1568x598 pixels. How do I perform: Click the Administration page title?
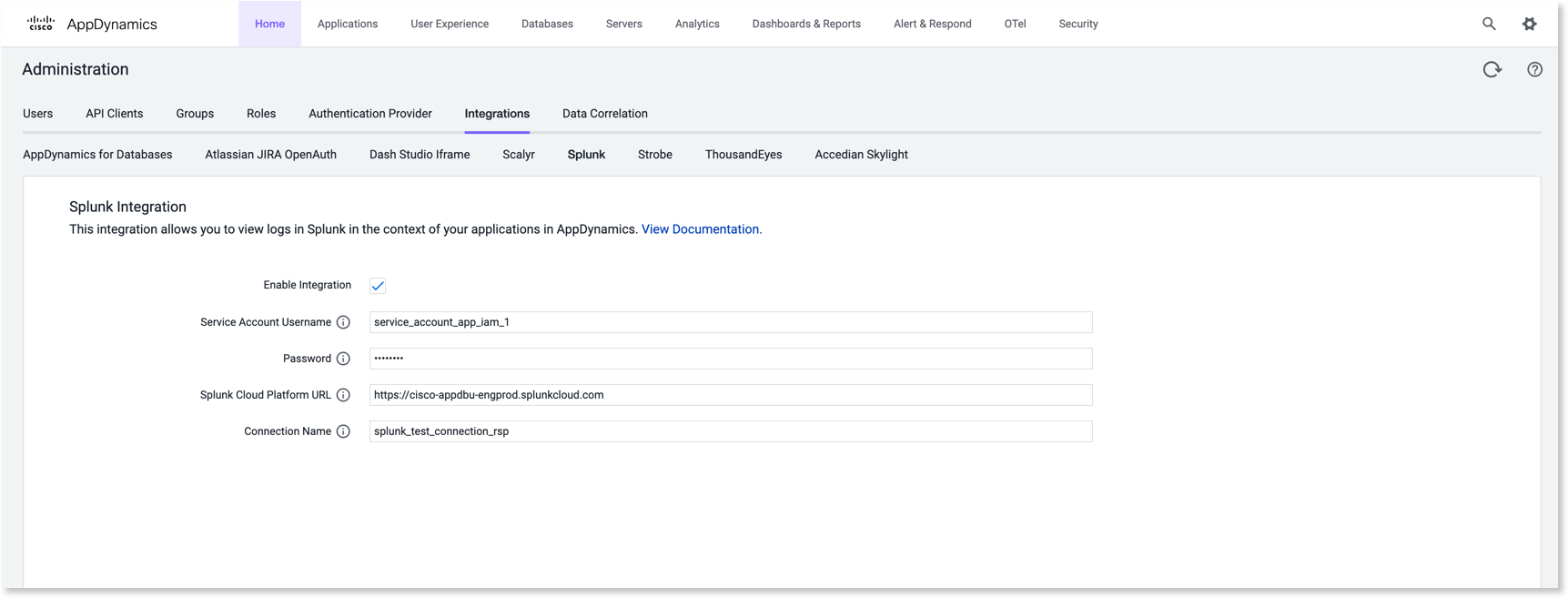pyautogui.click(x=76, y=69)
